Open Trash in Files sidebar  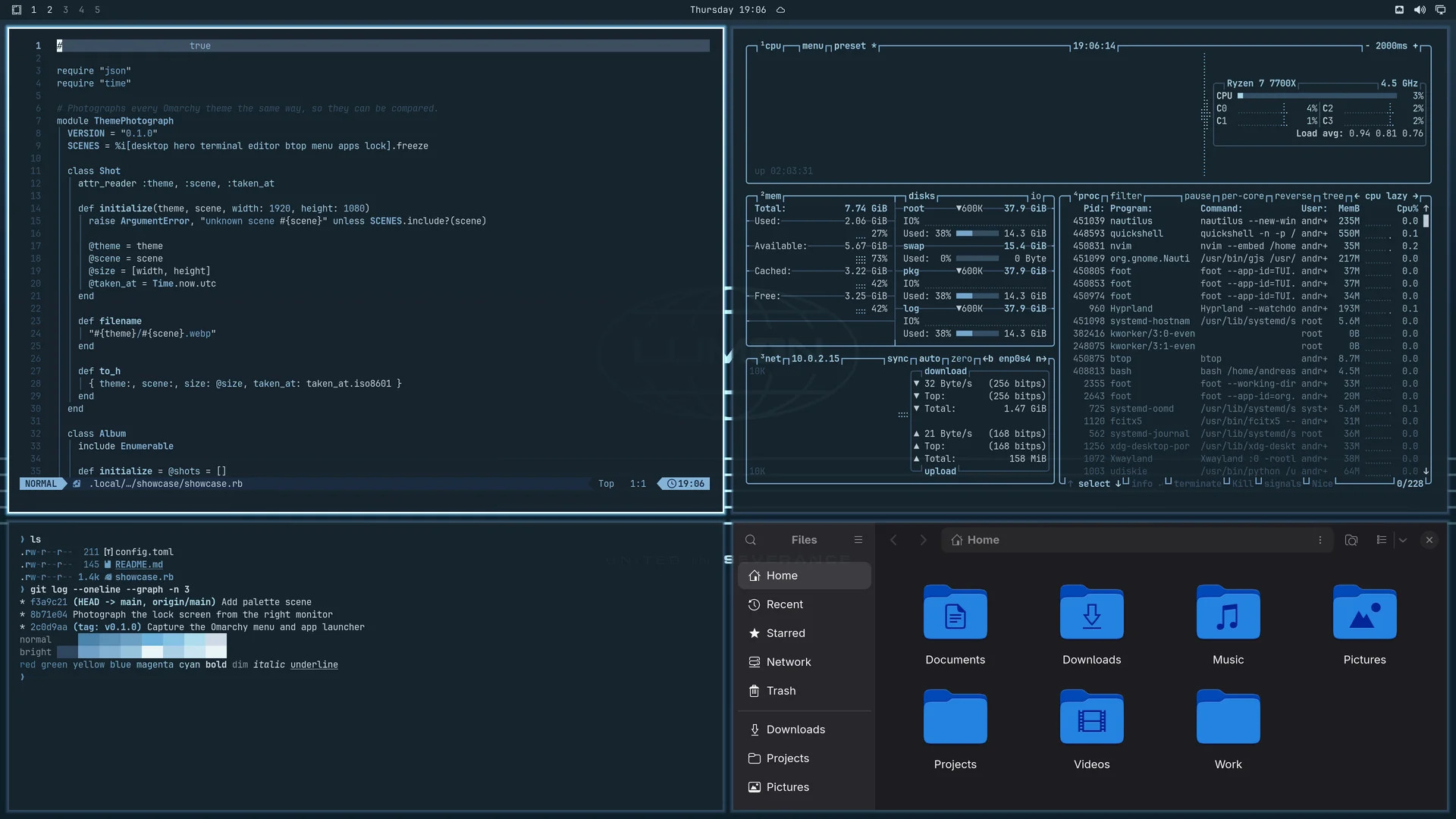(x=805, y=691)
